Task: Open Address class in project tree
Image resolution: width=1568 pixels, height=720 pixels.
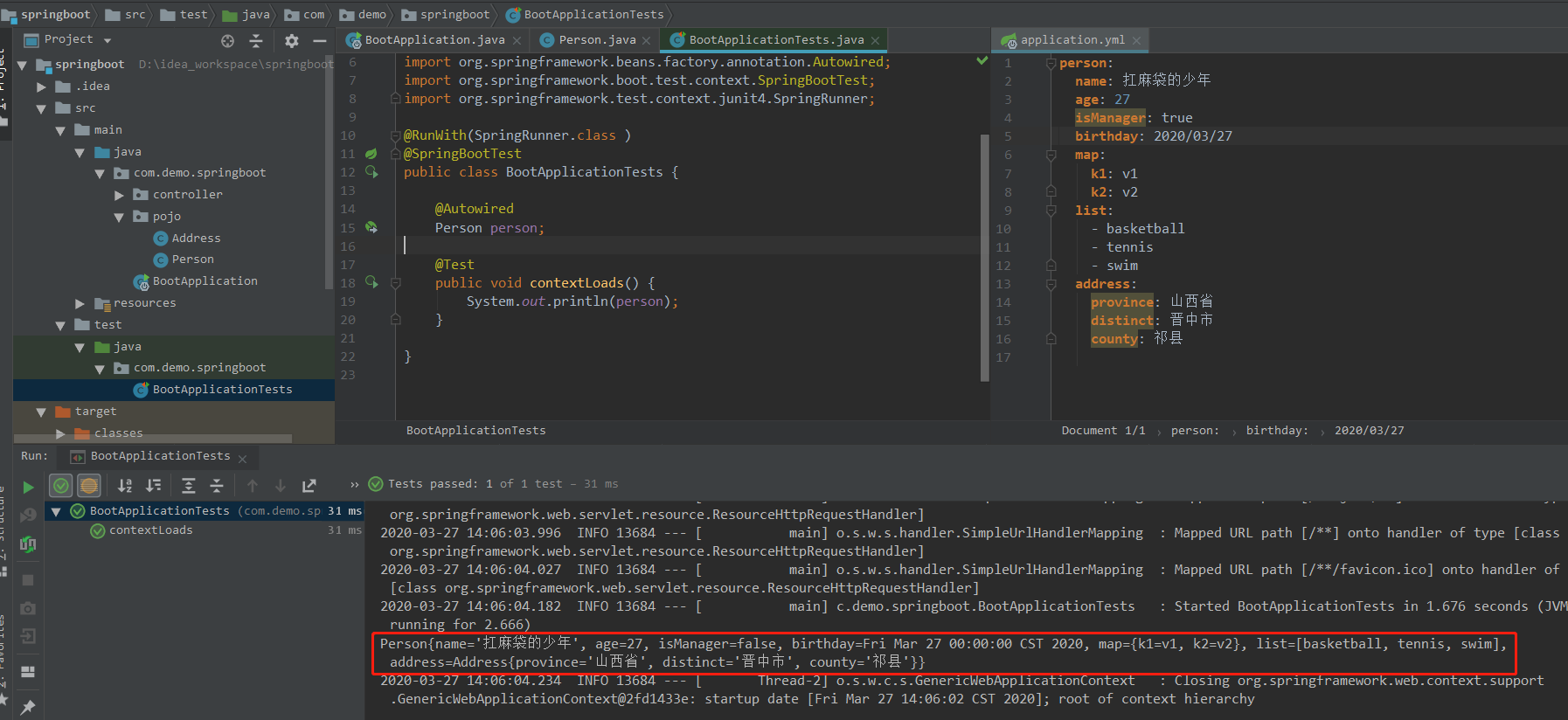Action: coord(186,238)
